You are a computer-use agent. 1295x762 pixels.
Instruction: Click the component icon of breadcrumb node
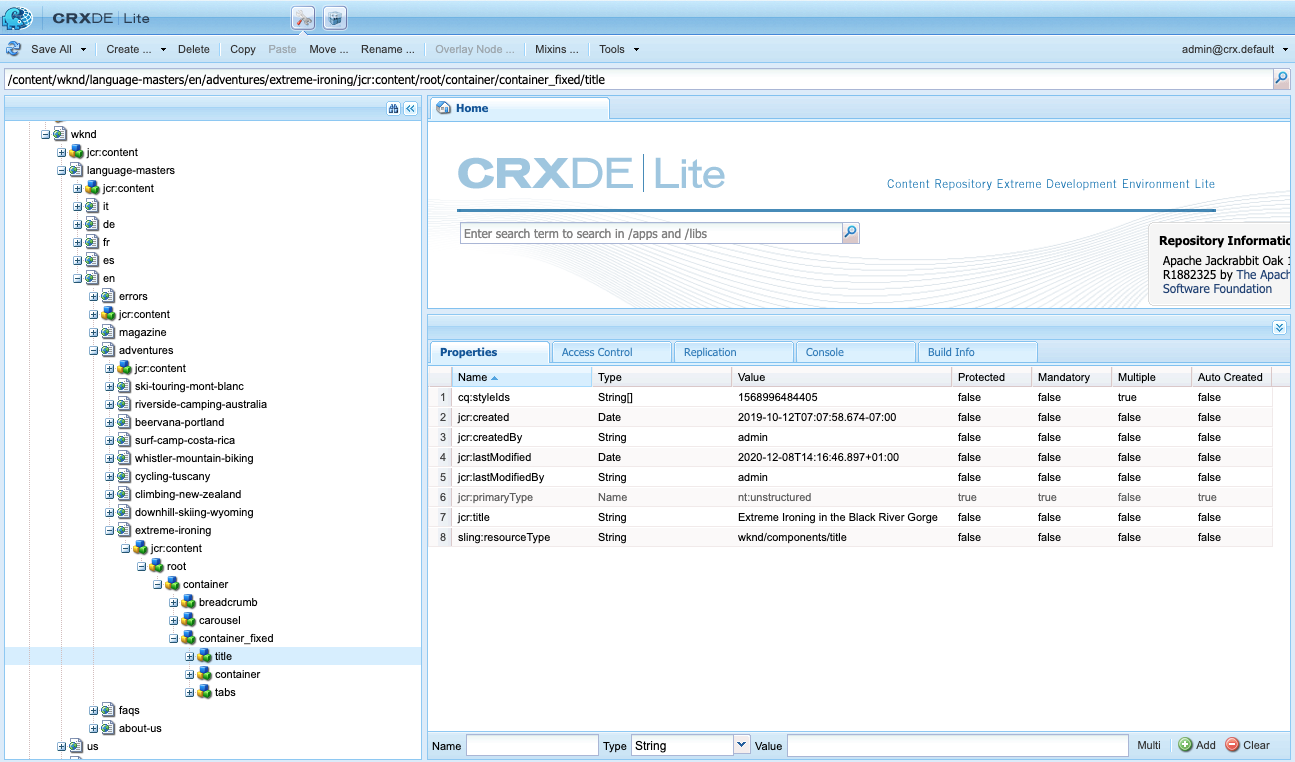pyautogui.click(x=188, y=602)
